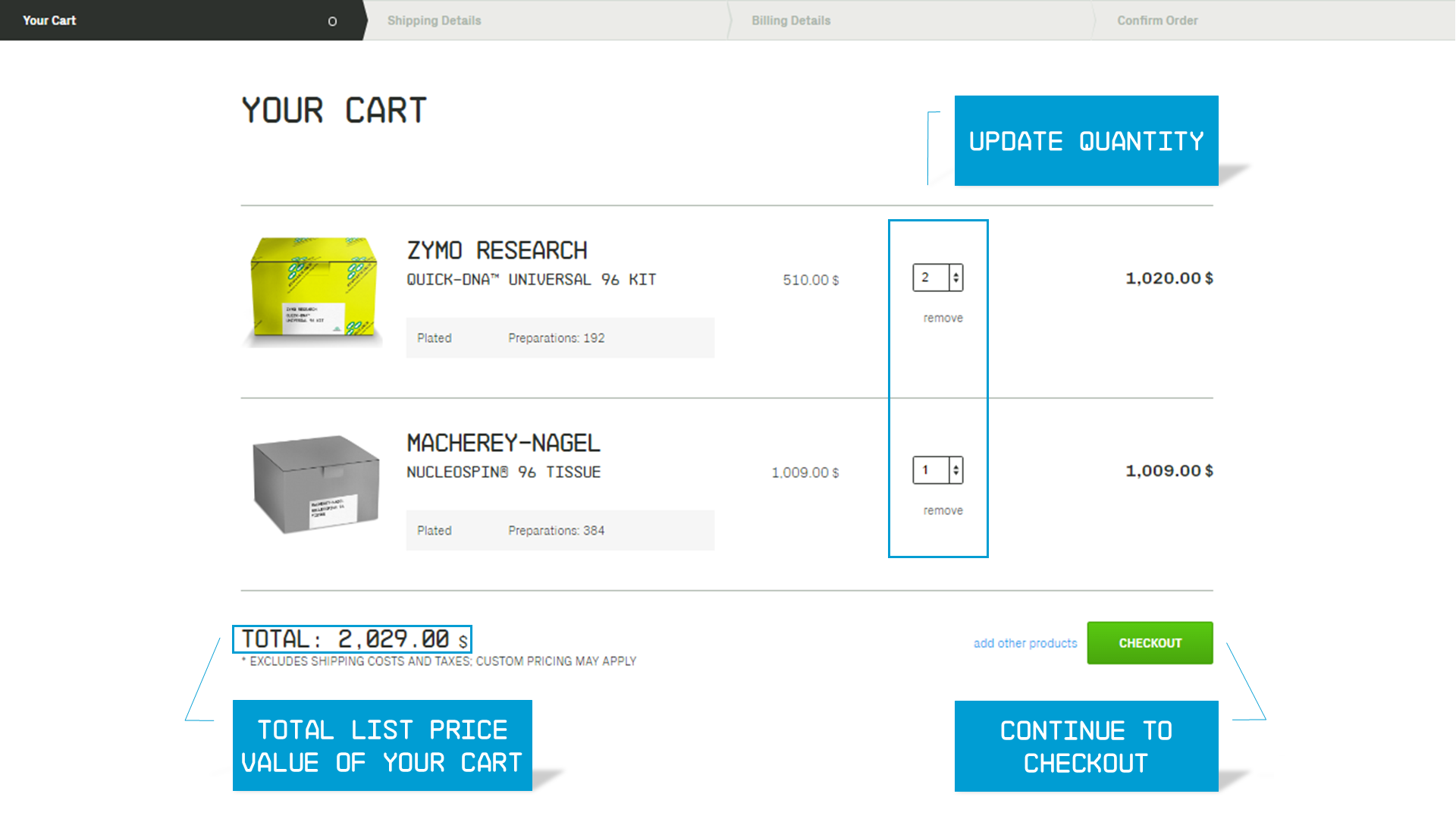Image resolution: width=1456 pixels, height=819 pixels.
Task: Click the add other products link
Action: click(1025, 643)
